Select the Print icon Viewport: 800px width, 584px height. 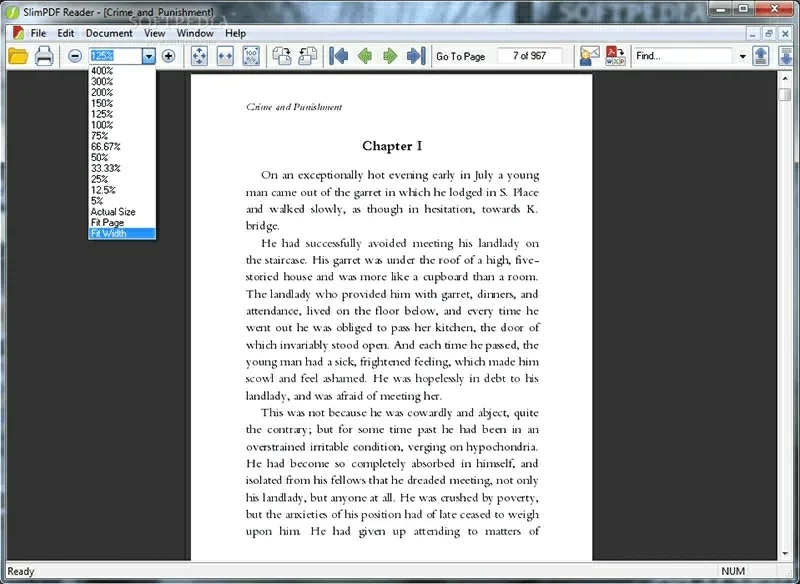coord(44,56)
